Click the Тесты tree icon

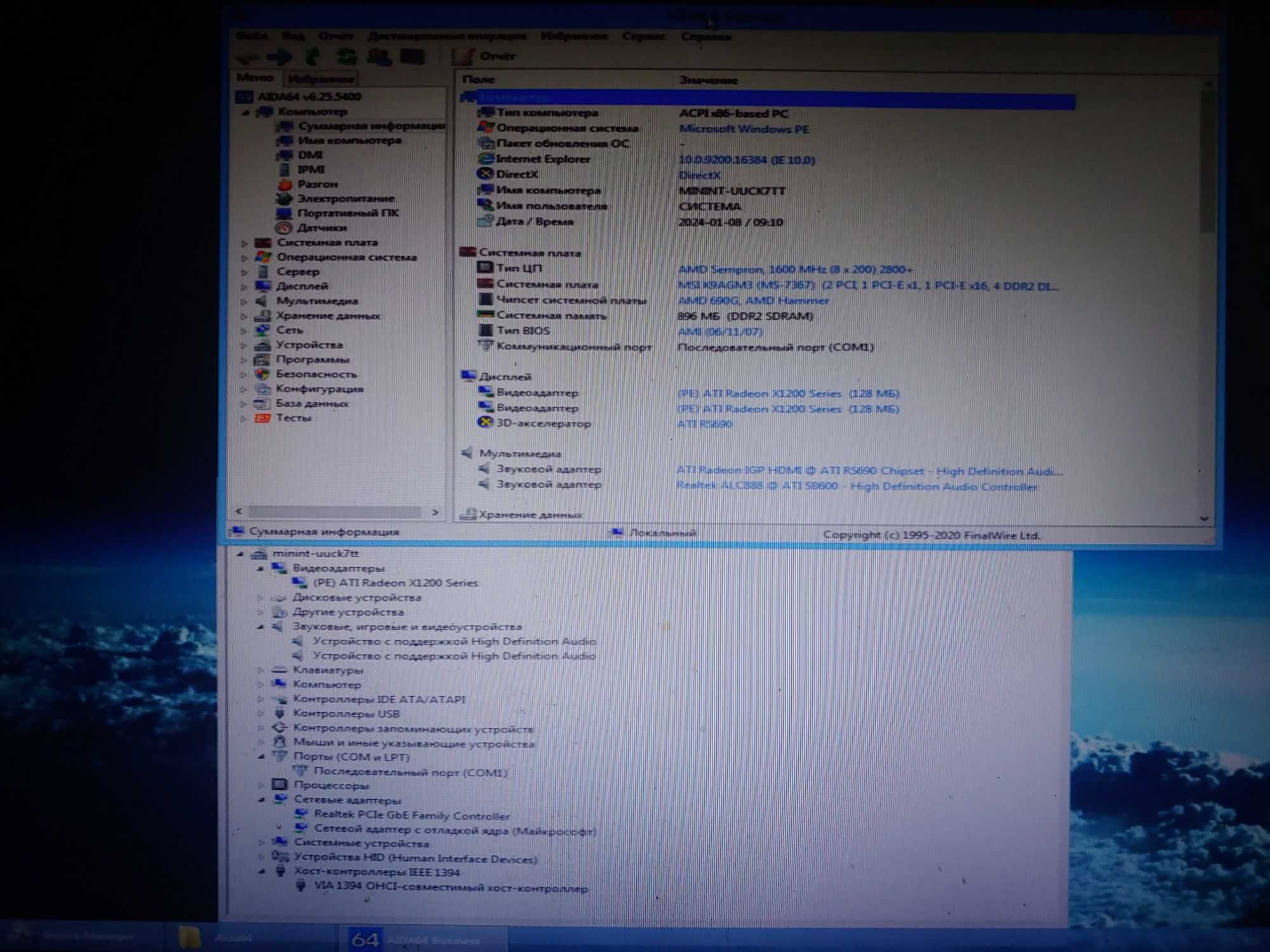(262, 418)
